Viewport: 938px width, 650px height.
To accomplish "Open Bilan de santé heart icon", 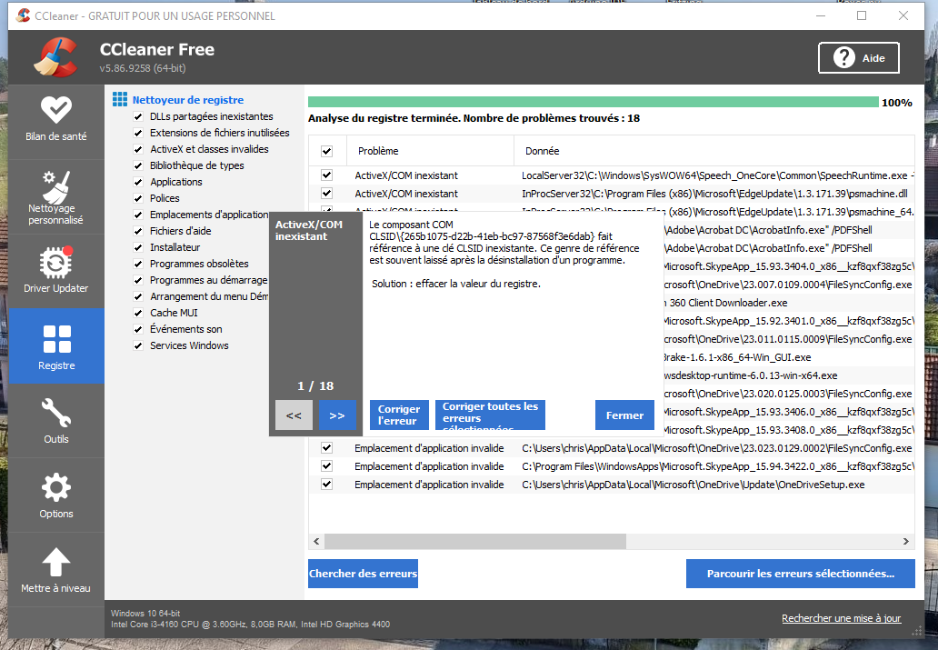I will (56, 110).
